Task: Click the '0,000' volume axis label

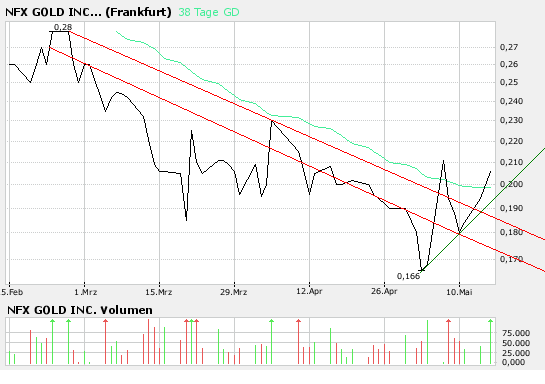Action: click(513, 362)
